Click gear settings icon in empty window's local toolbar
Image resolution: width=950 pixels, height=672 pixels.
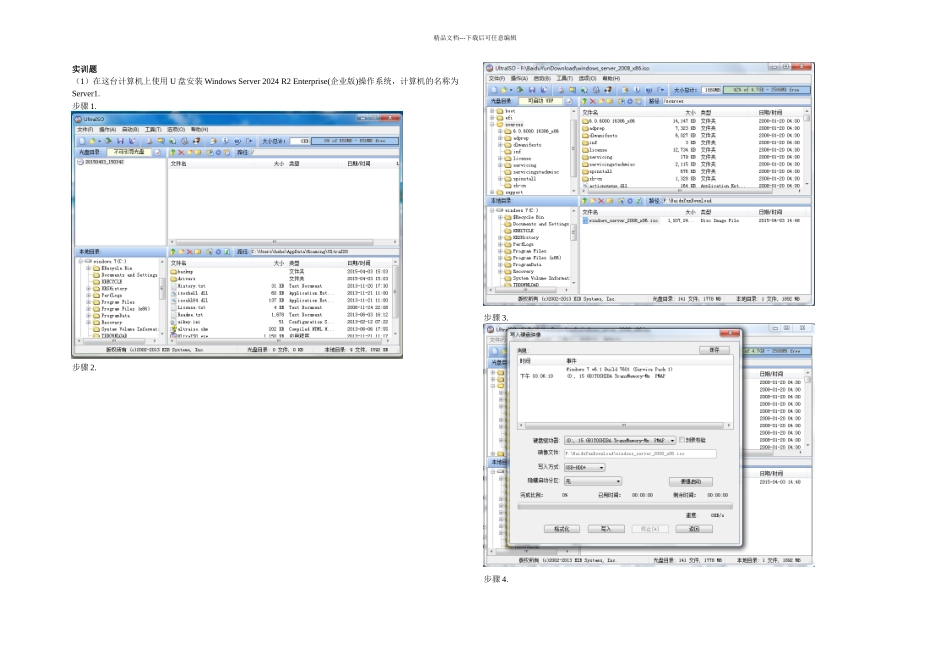[x=218, y=251]
